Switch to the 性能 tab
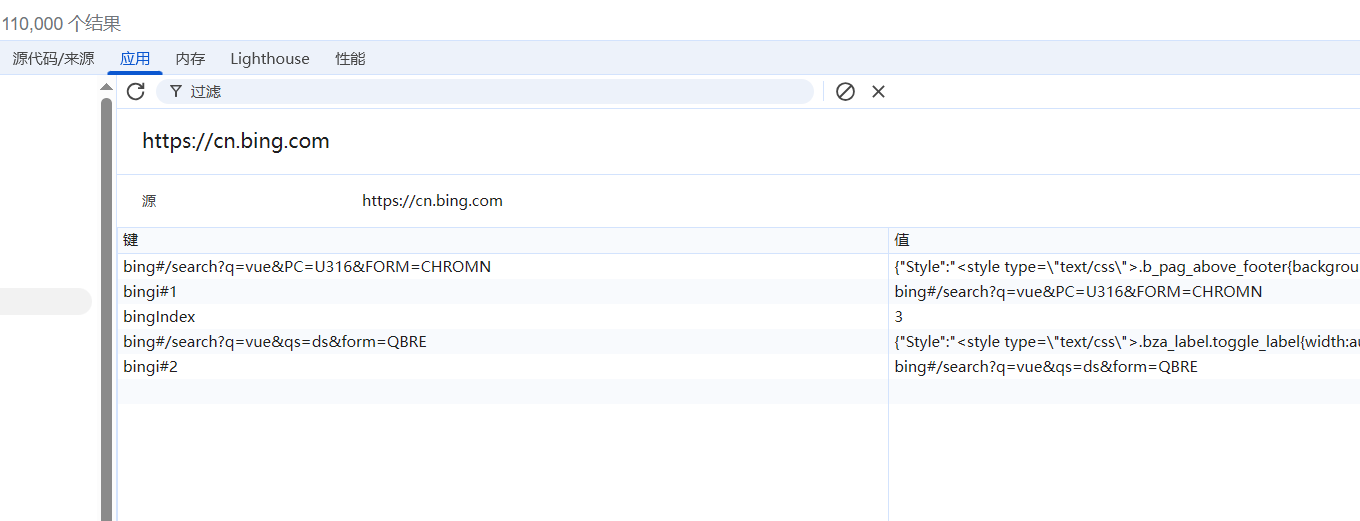The width and height of the screenshot is (1360, 521). (350, 59)
